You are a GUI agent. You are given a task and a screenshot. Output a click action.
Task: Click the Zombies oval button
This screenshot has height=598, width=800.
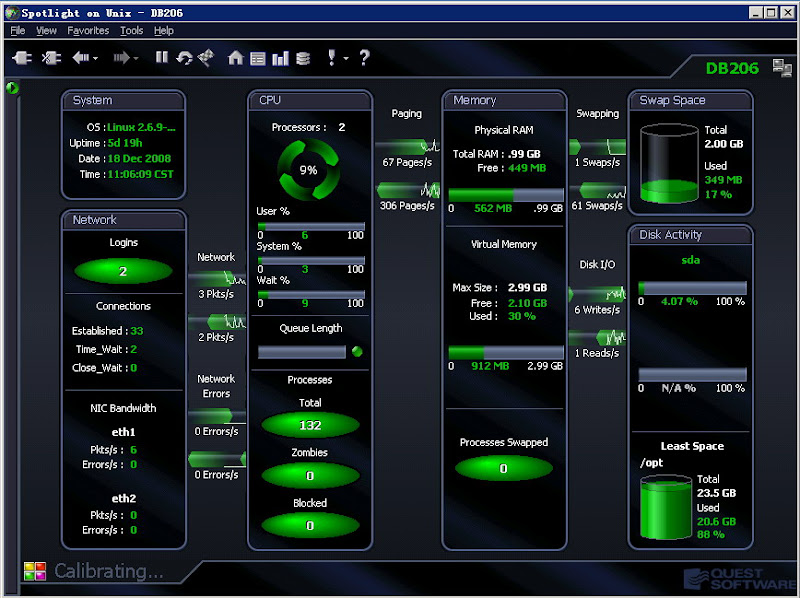[310, 476]
